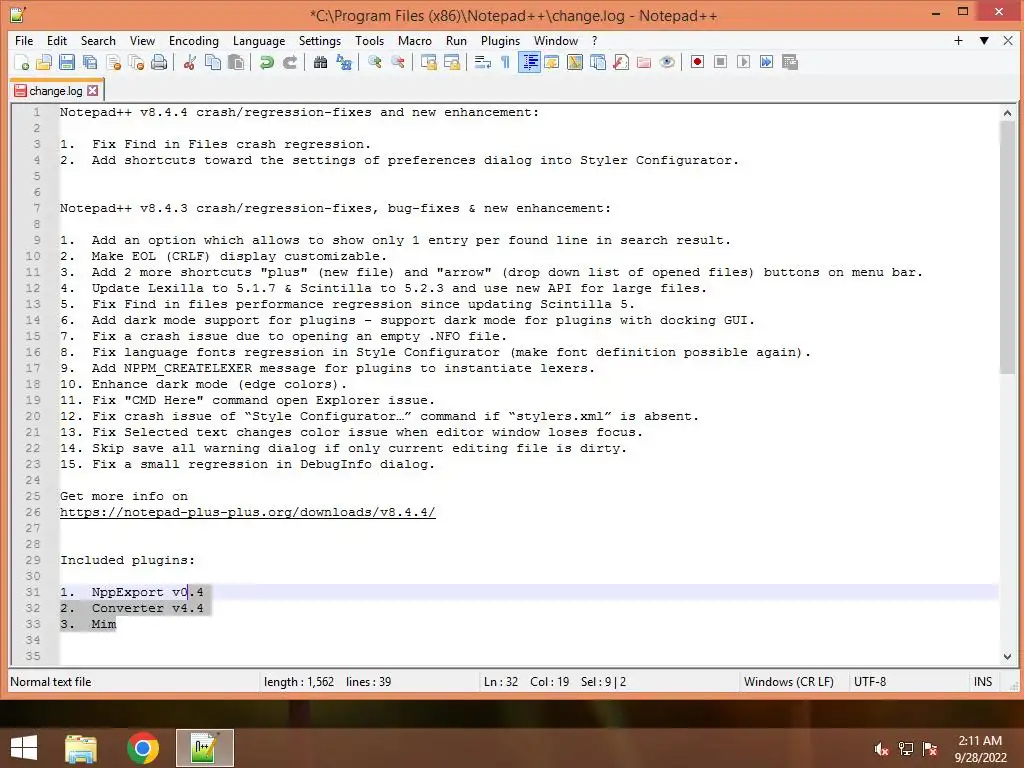Toggle word wrap in the toolbar
1024x768 pixels.
pos(483,63)
